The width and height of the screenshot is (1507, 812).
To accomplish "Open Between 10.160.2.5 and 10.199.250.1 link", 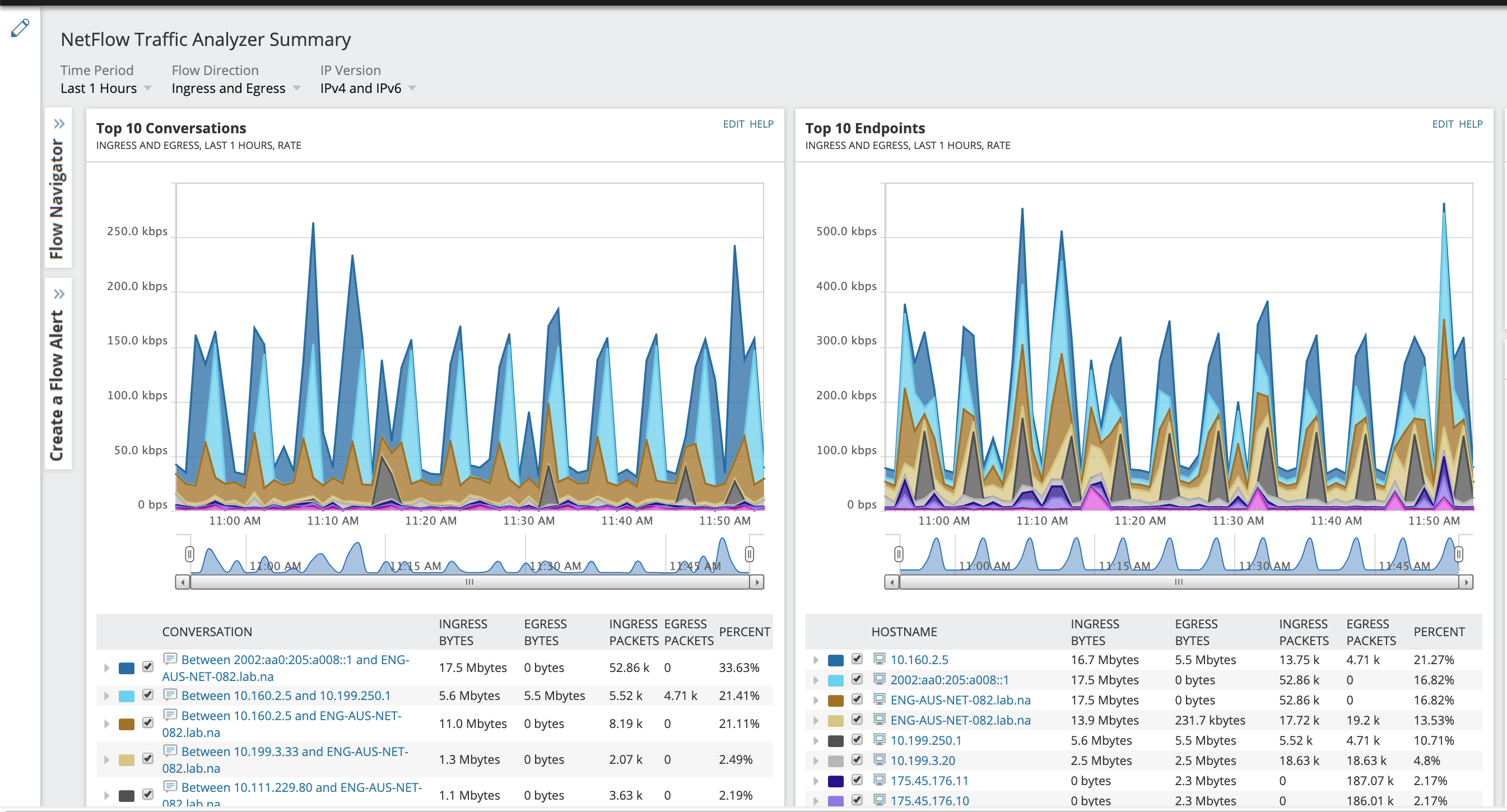I will pos(286,696).
